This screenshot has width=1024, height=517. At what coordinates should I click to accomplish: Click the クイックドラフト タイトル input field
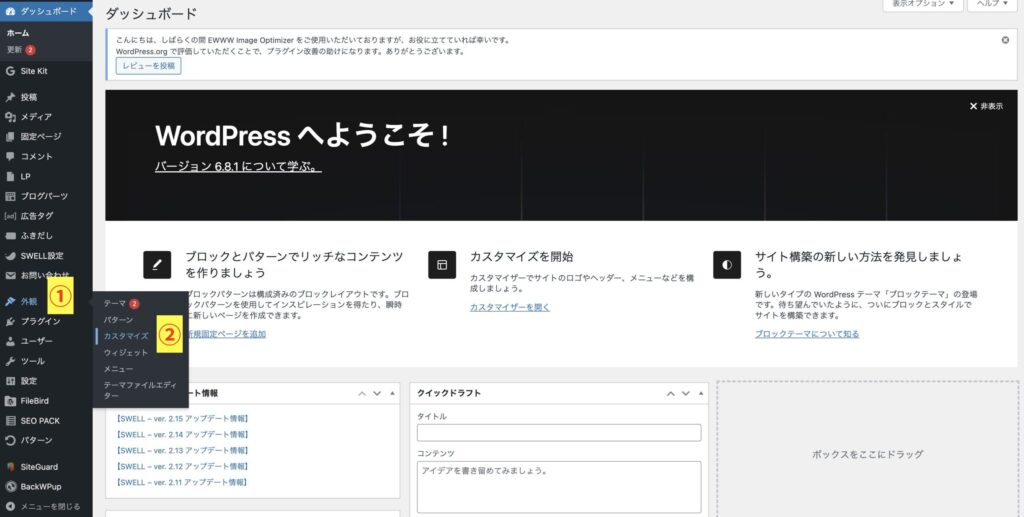(559, 432)
